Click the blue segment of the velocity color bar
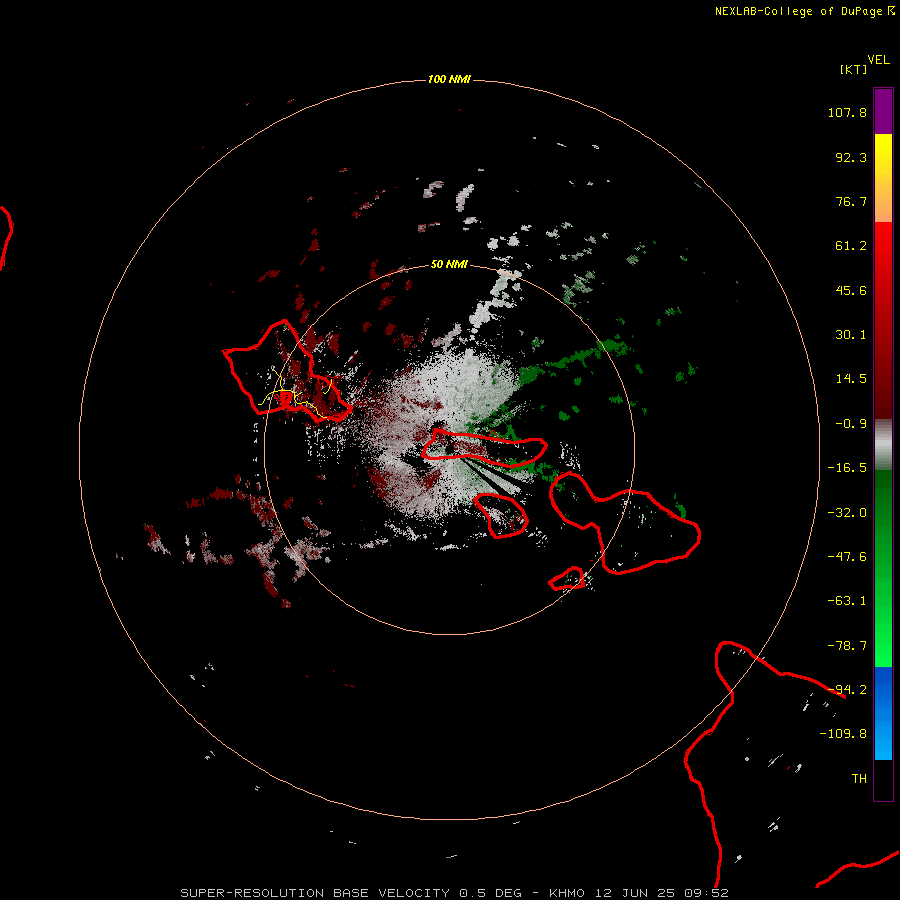900x900 pixels. pyautogui.click(x=883, y=713)
